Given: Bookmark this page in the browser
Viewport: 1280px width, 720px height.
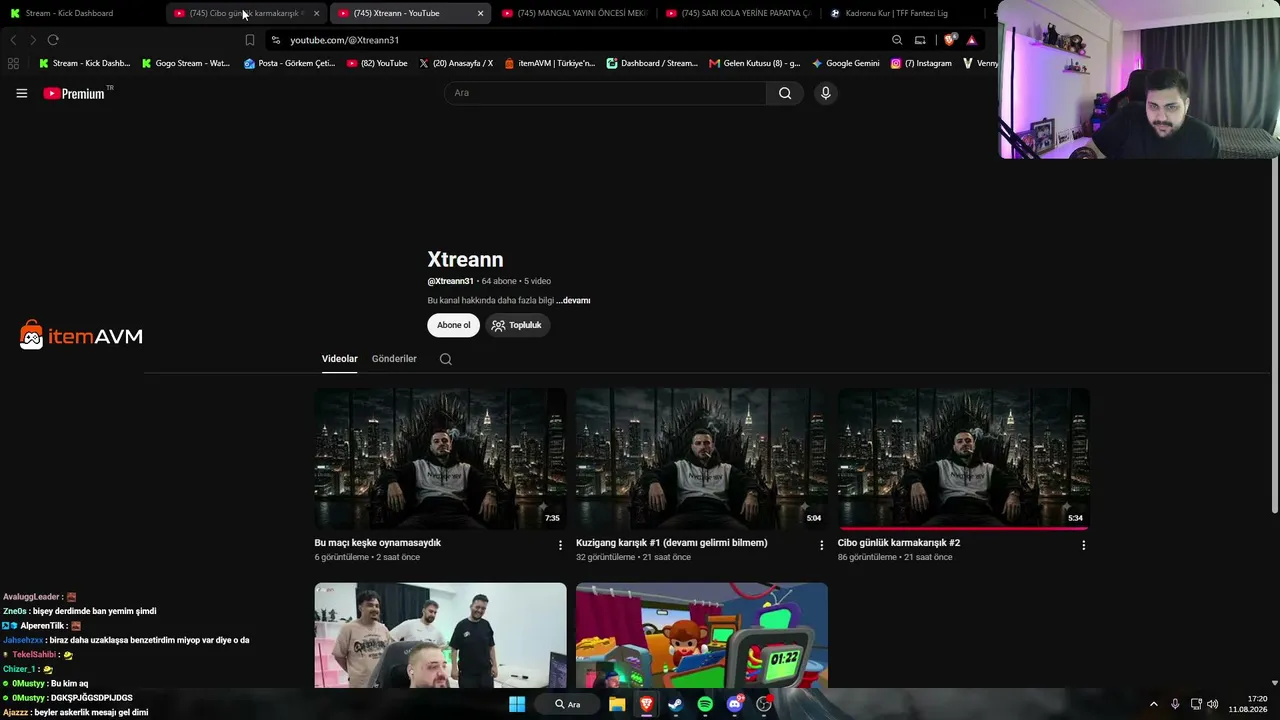Looking at the screenshot, I should (250, 40).
